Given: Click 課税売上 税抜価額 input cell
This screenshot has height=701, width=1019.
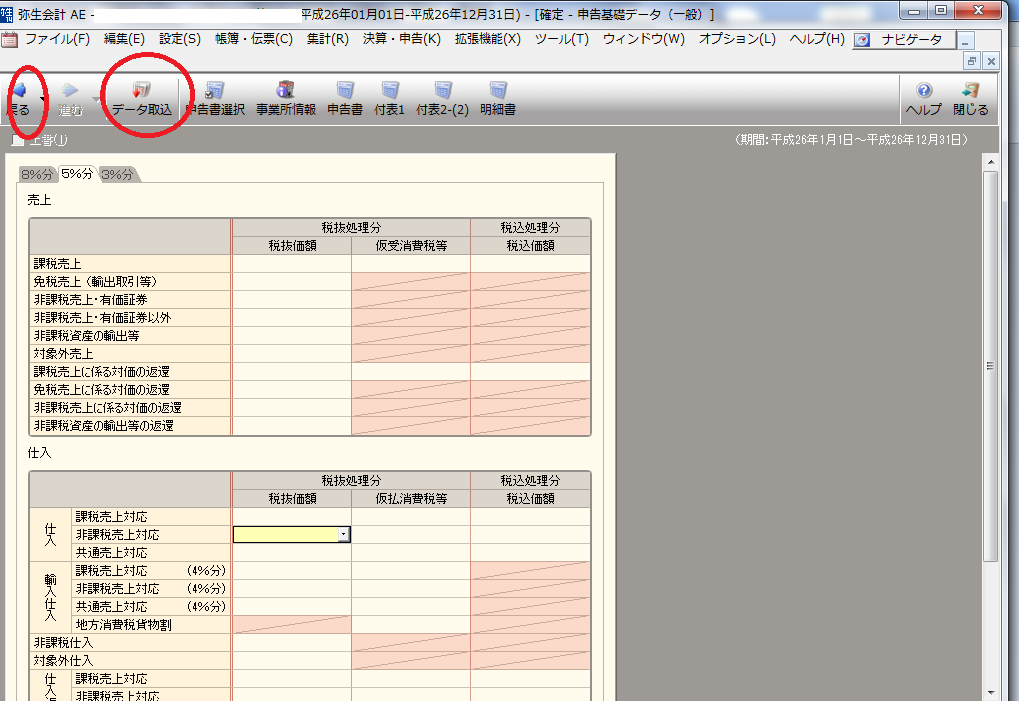Looking at the screenshot, I should point(291,264).
